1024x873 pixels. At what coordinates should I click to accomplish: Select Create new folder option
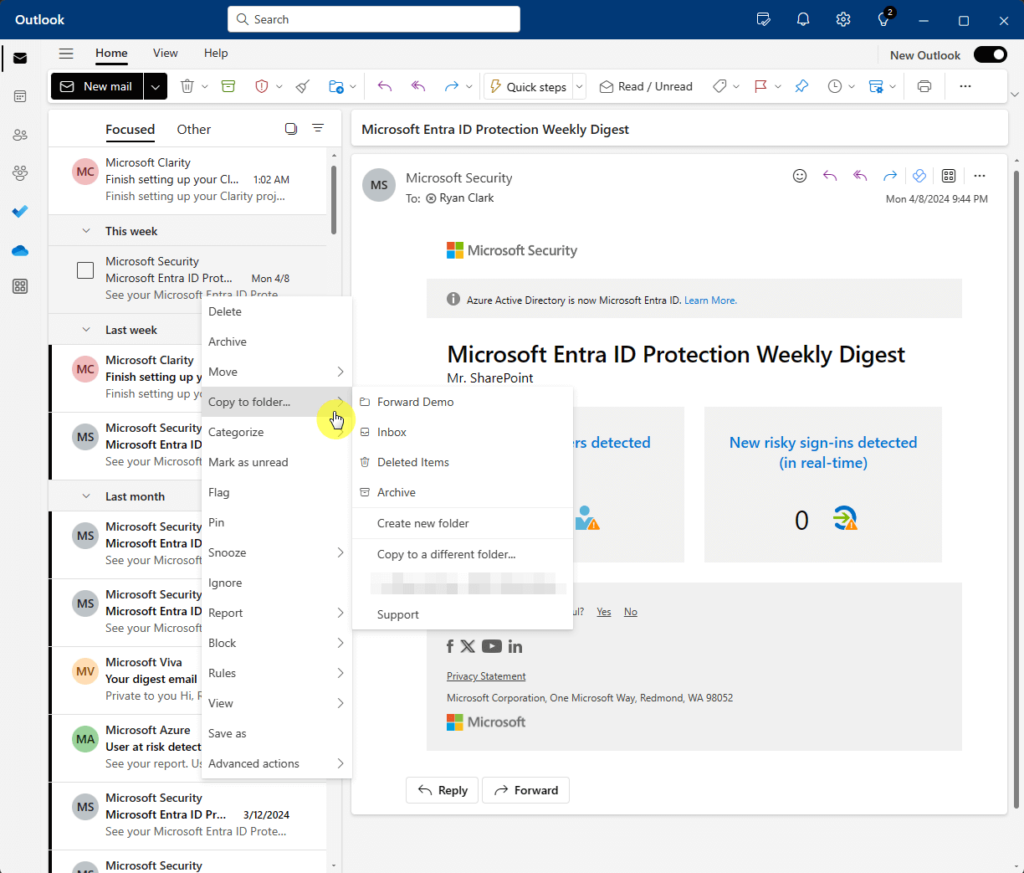(x=462, y=523)
